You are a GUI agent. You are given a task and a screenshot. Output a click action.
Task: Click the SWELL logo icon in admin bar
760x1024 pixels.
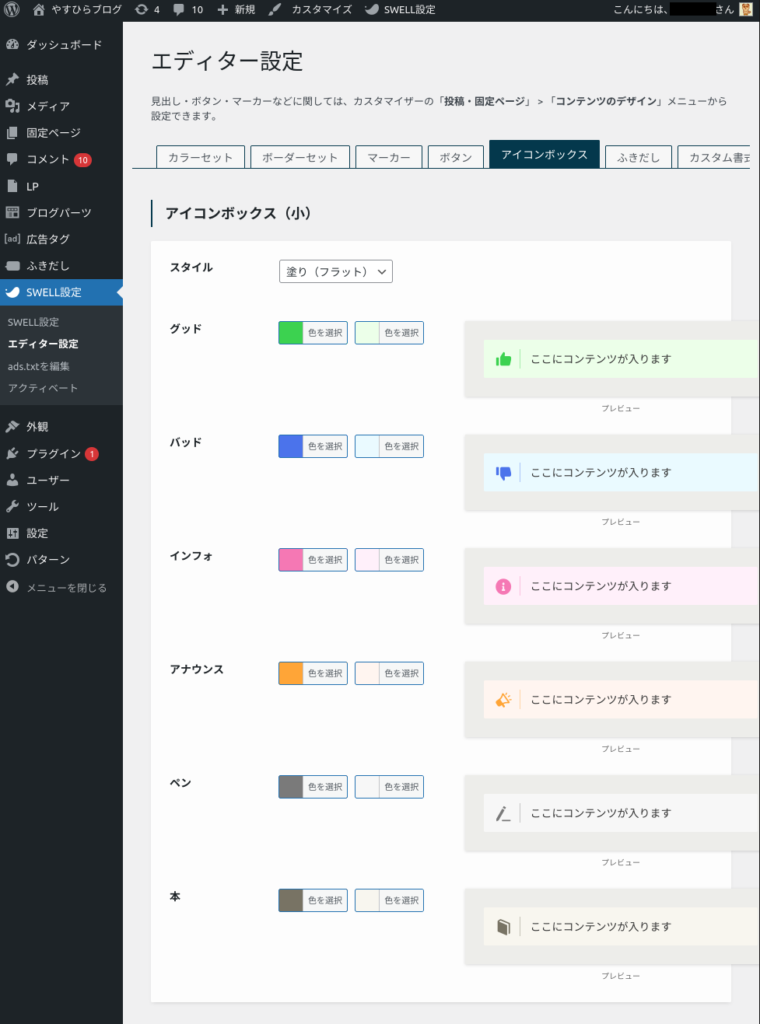coord(372,9)
